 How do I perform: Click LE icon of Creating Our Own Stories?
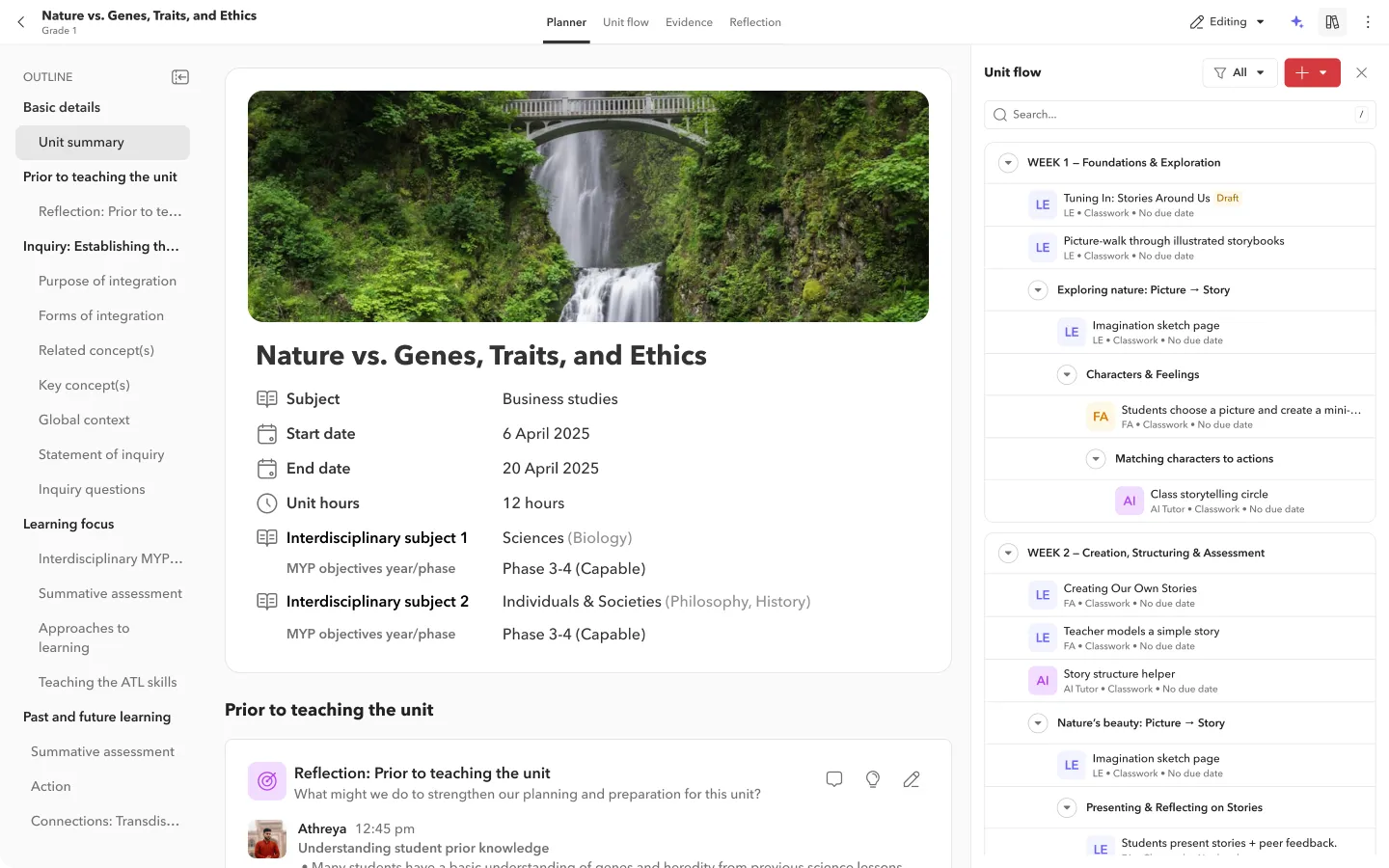1043,595
